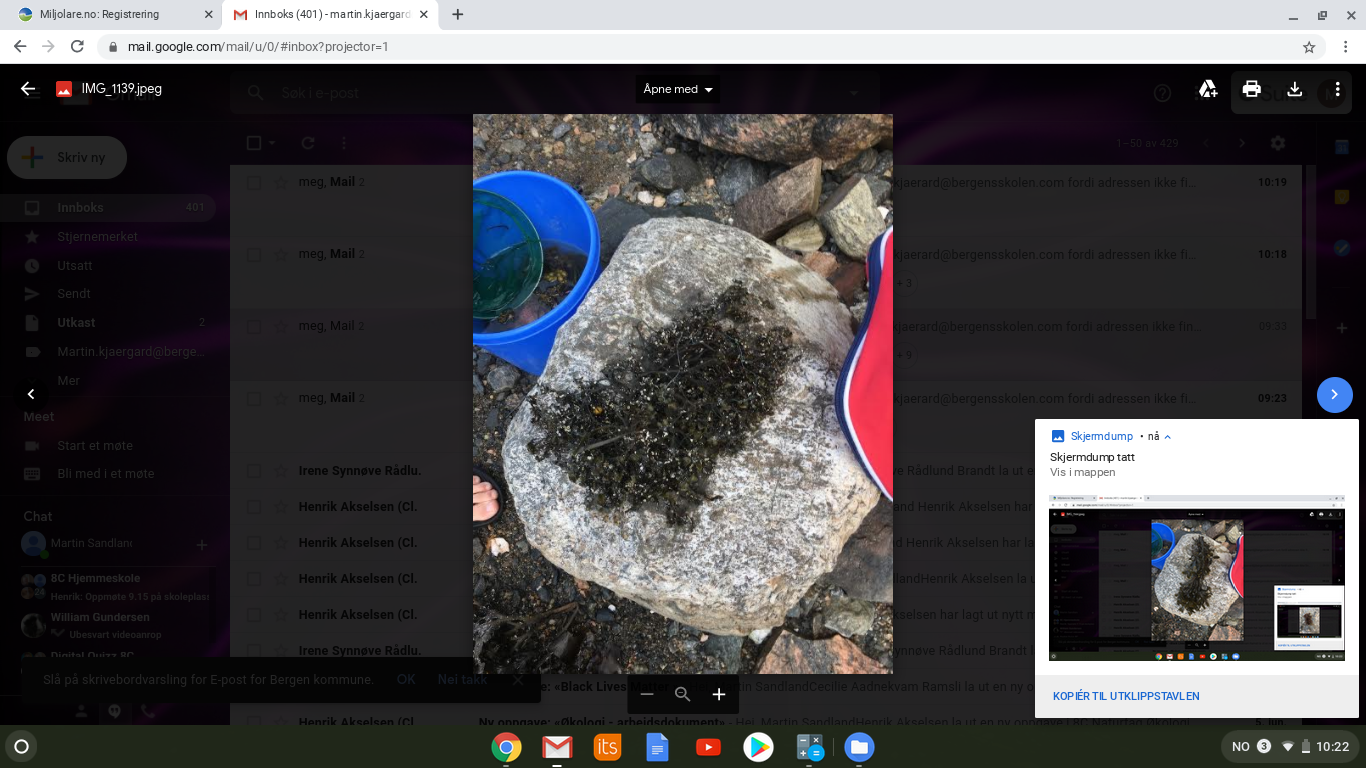Zoom in on the image
The image size is (1366, 768).
719,694
